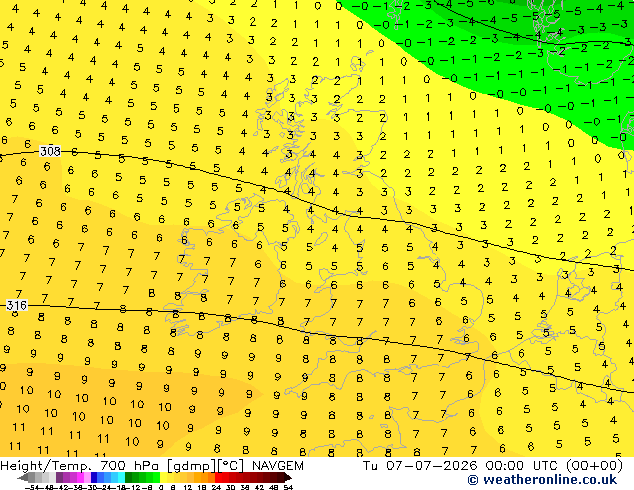This screenshot has height=490, width=634.
Task: Click the 308 height contour label
Action: point(50,152)
